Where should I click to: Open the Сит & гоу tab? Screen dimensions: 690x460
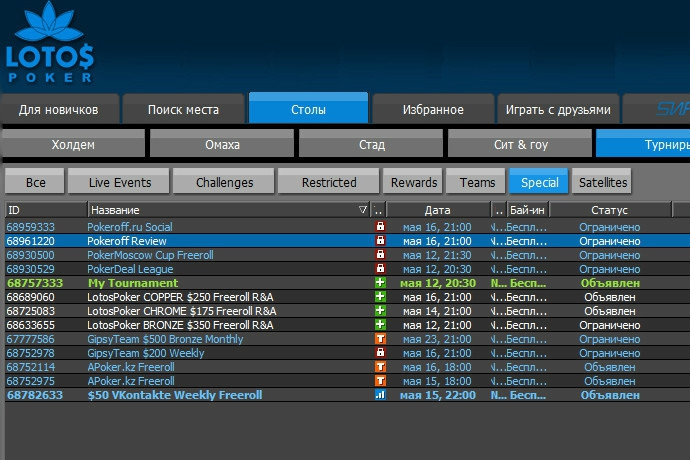coord(520,144)
